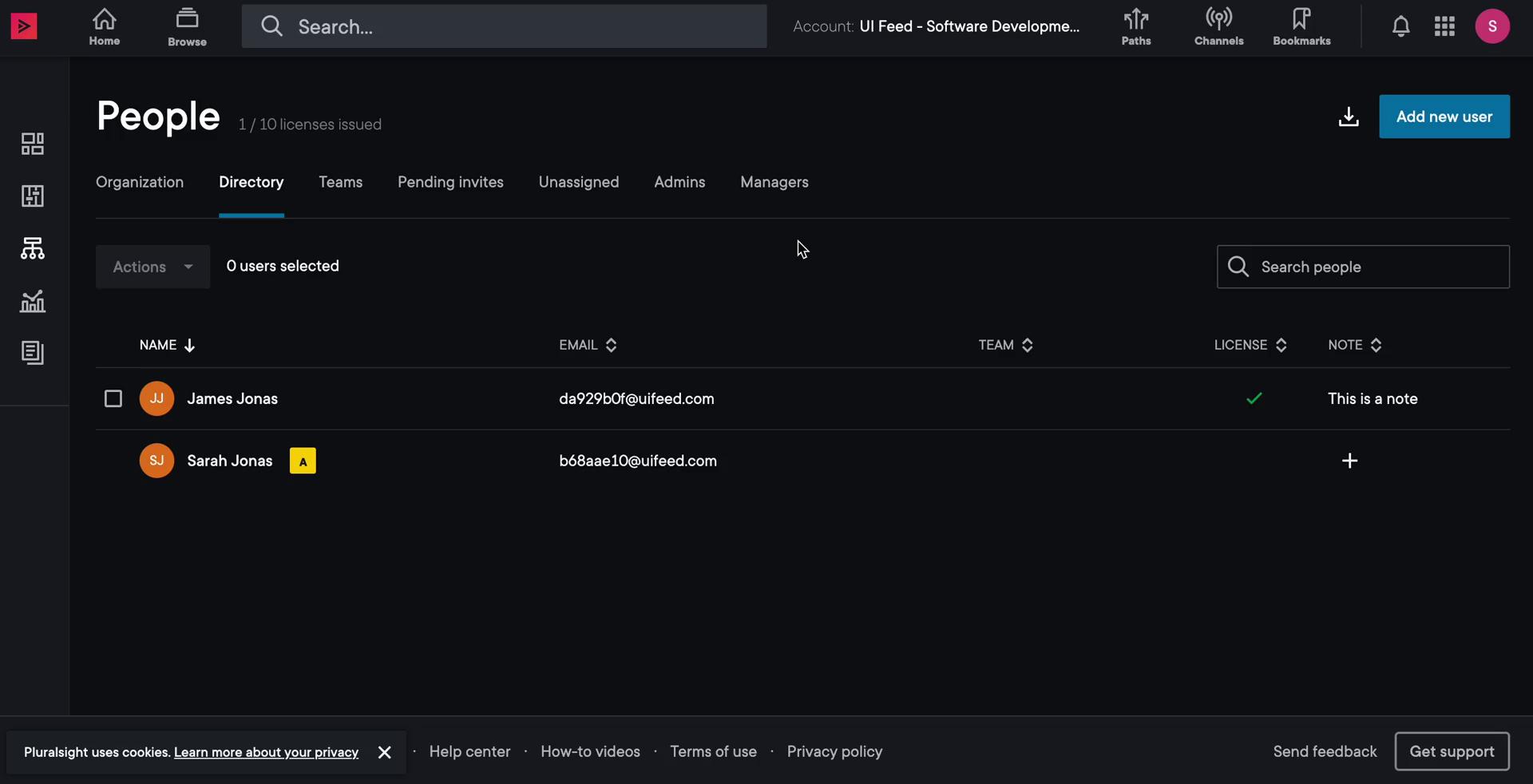This screenshot has height=784, width=1533.
Task: Open the People org-chart sidebar icon
Action: point(33,248)
